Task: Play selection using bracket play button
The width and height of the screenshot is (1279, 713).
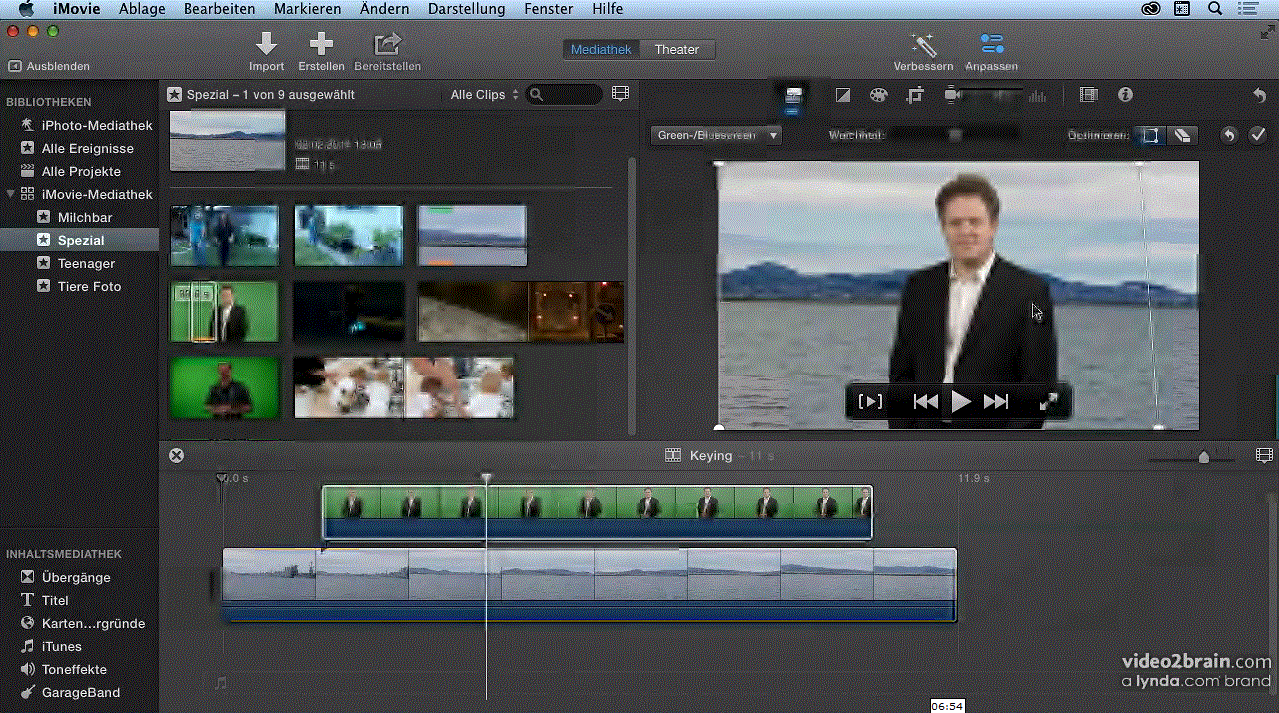Action: (871, 402)
